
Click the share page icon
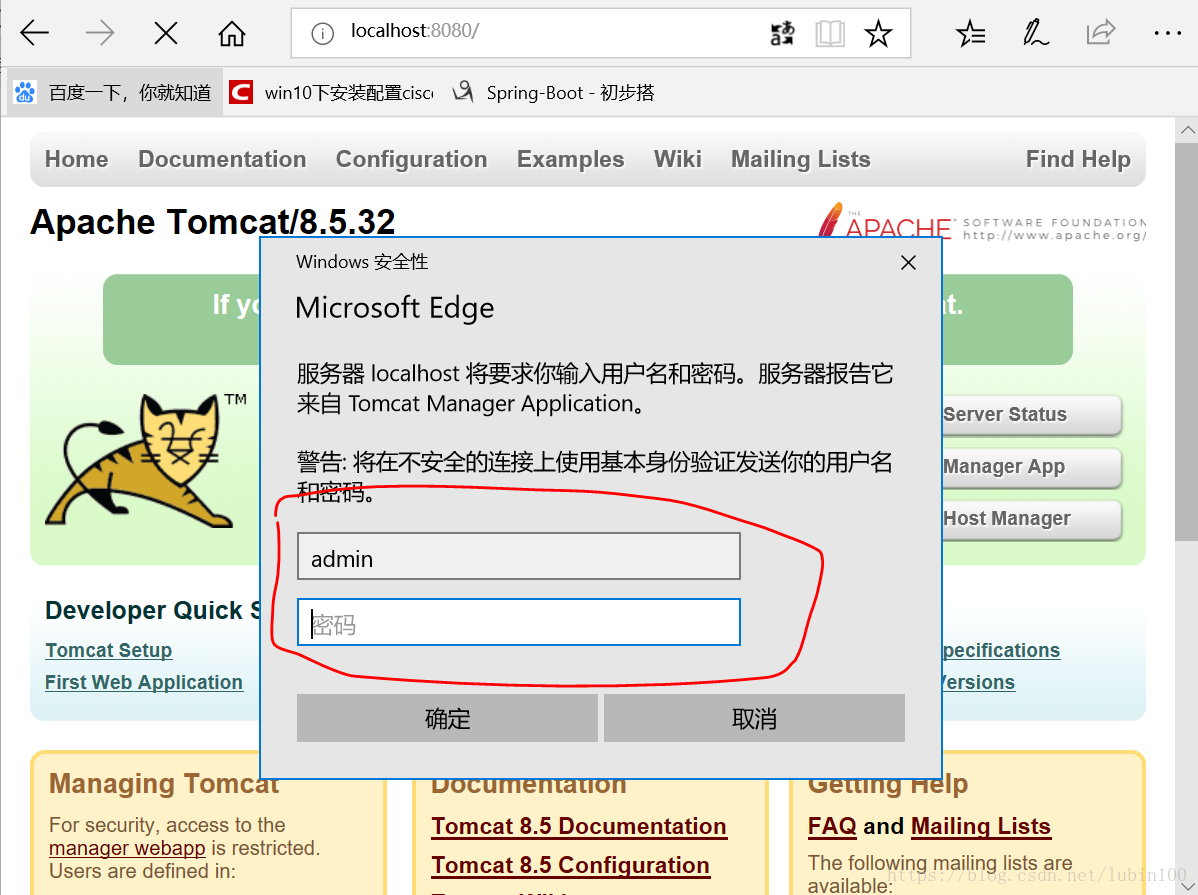coord(1101,33)
